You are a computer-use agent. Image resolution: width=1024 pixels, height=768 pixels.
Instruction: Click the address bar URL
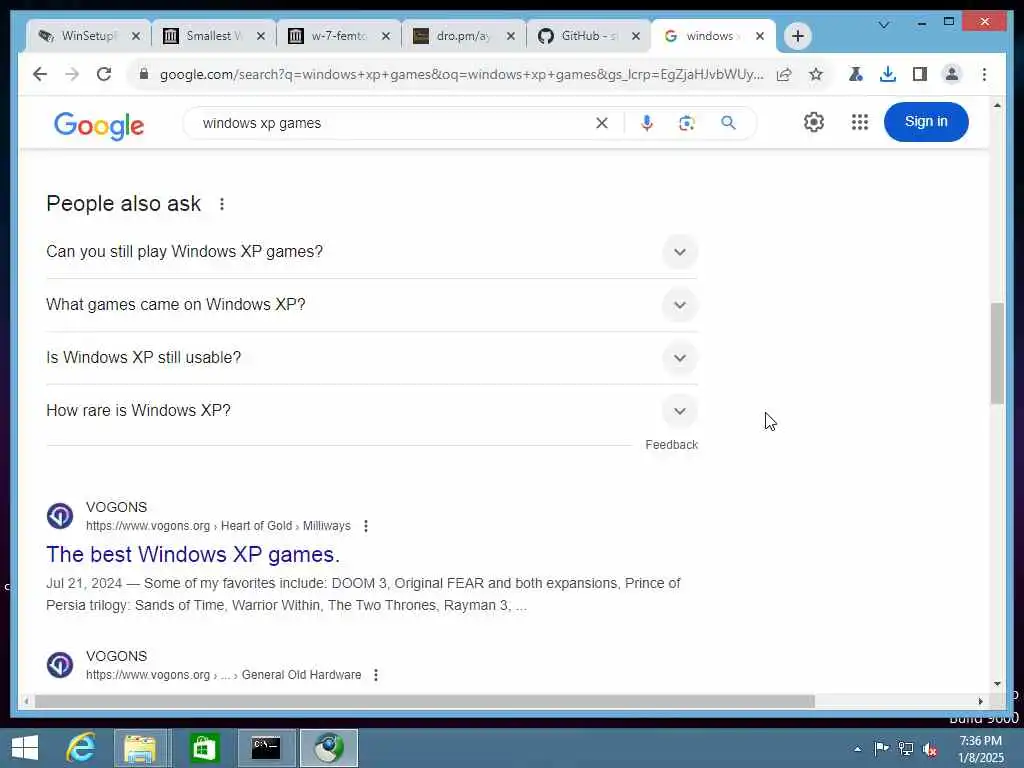[x=461, y=74]
